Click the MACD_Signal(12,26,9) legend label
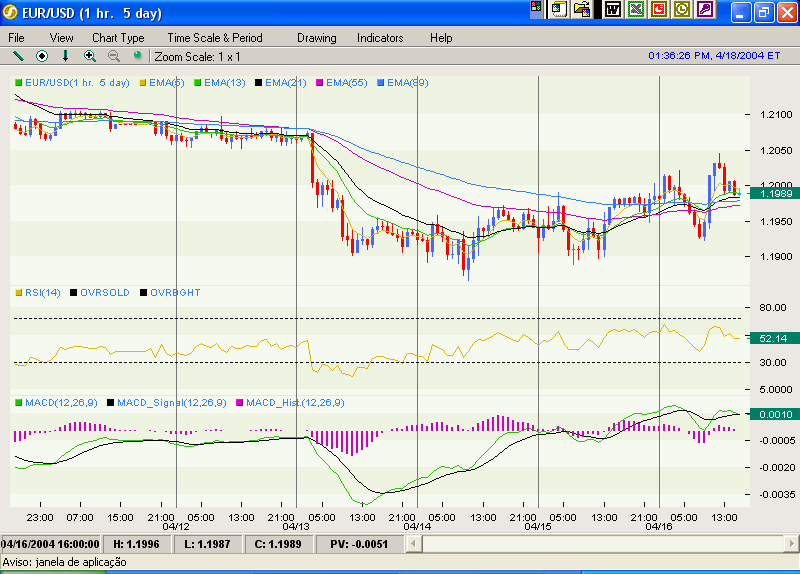 point(171,402)
